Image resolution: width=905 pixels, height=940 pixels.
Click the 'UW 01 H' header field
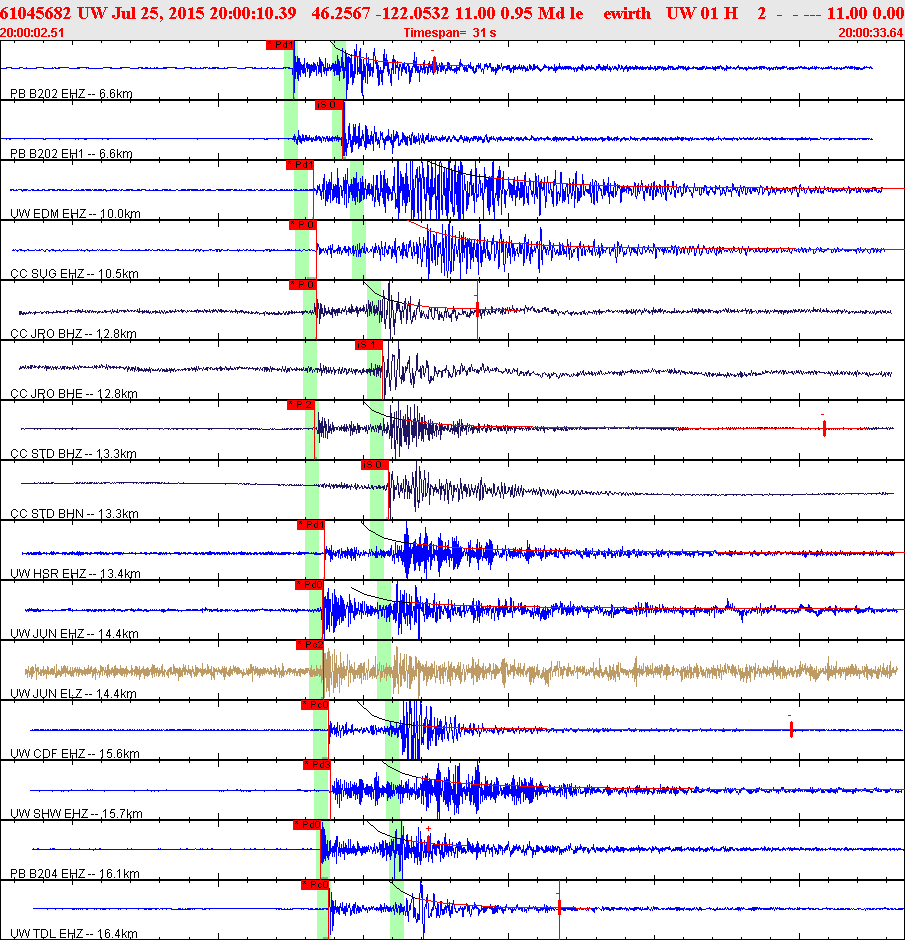coord(702,13)
